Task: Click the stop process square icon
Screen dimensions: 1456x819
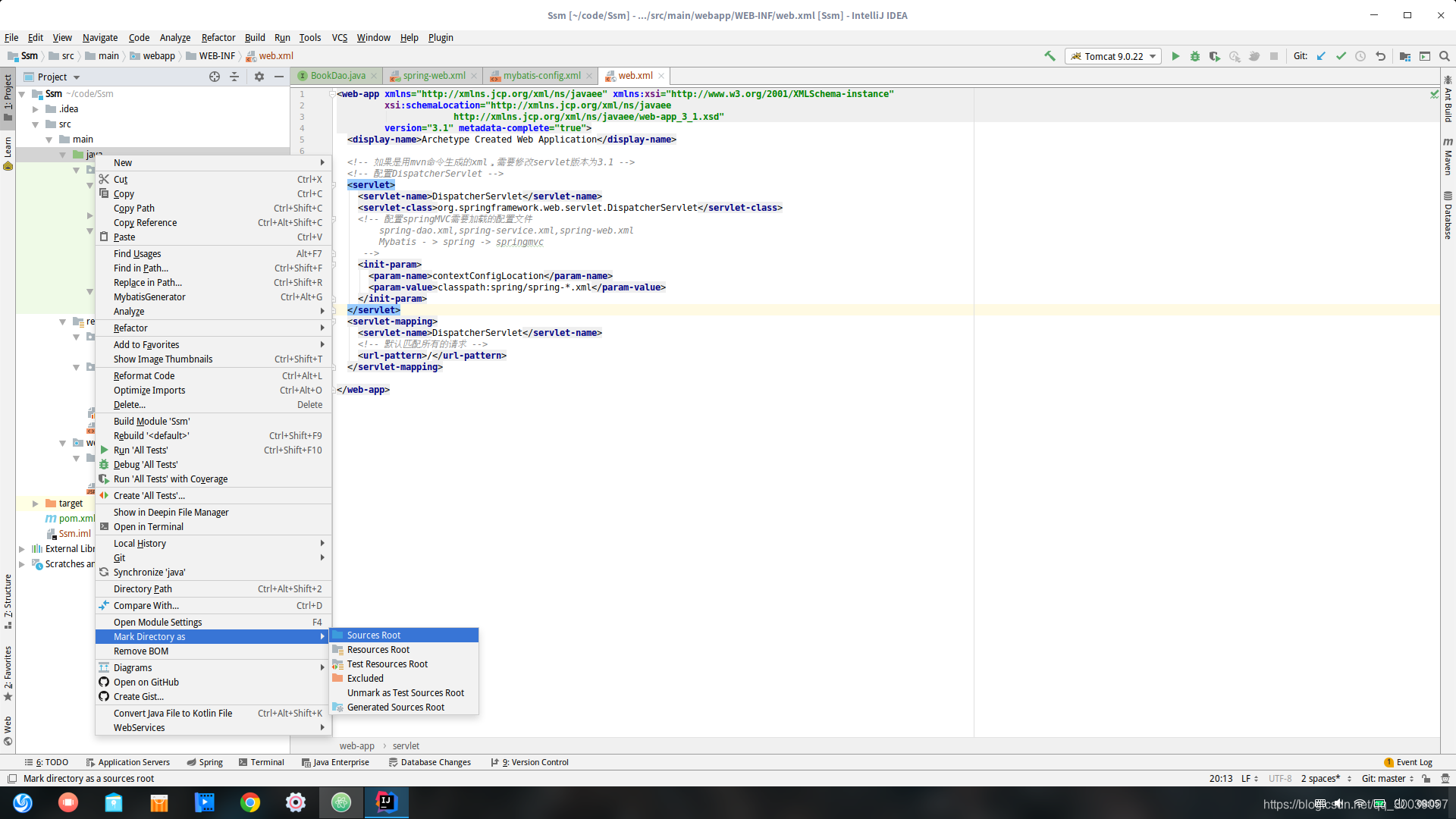Action: click(1274, 56)
